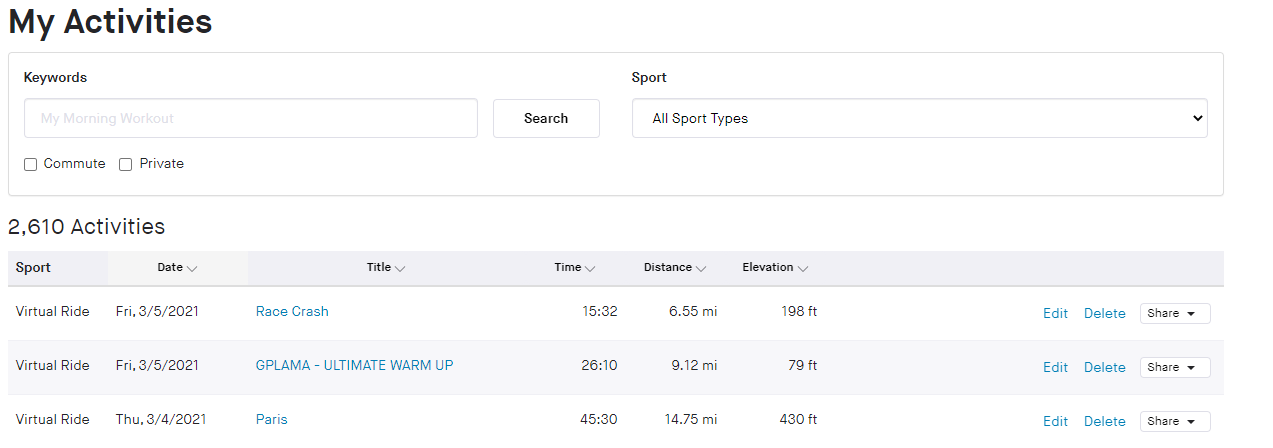Image resolution: width=1273 pixels, height=448 pixels.
Task: Open the Paris activity link
Action: coord(271,419)
